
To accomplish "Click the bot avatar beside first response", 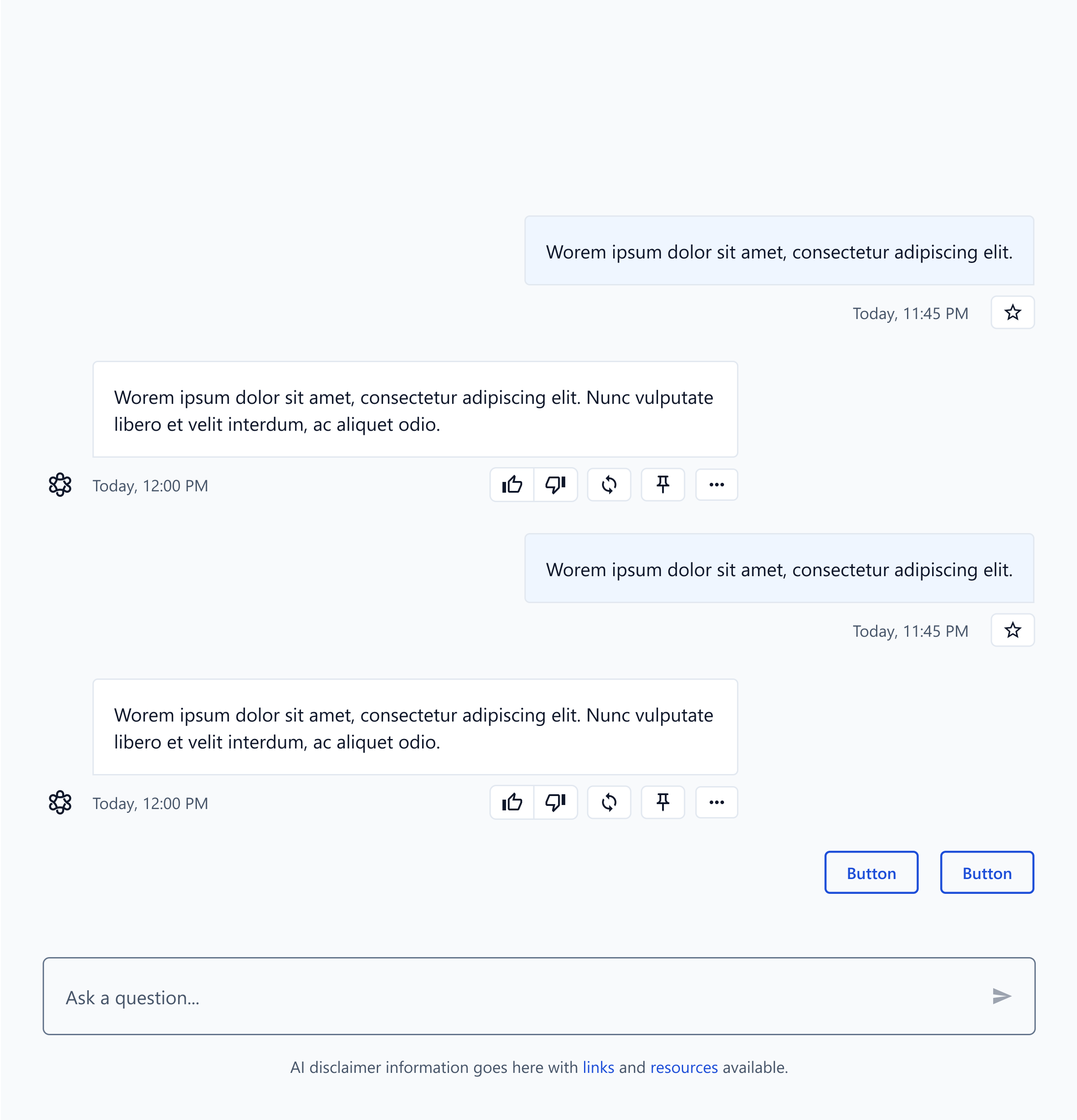I will click(x=60, y=485).
